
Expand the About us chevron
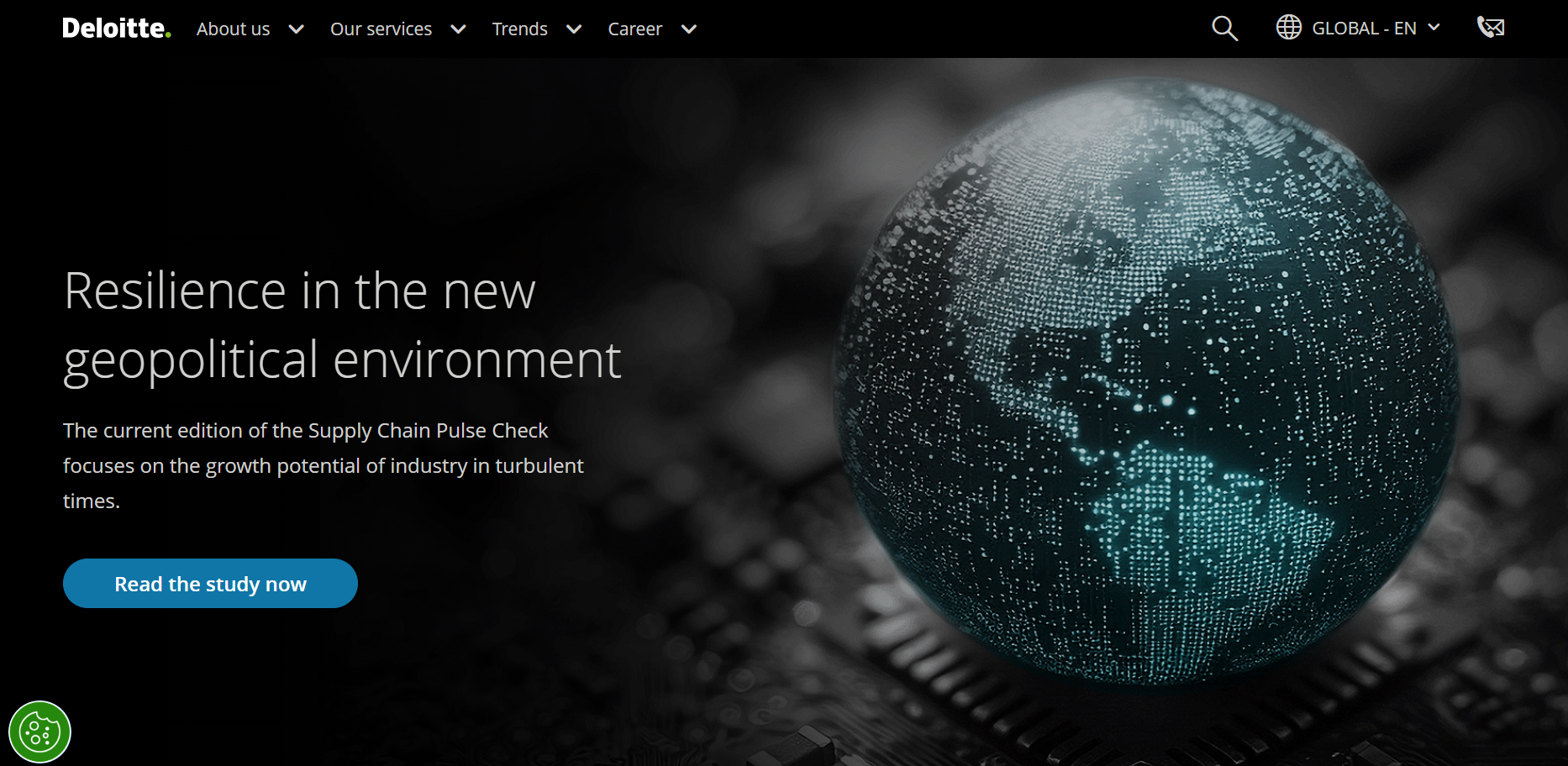(296, 29)
